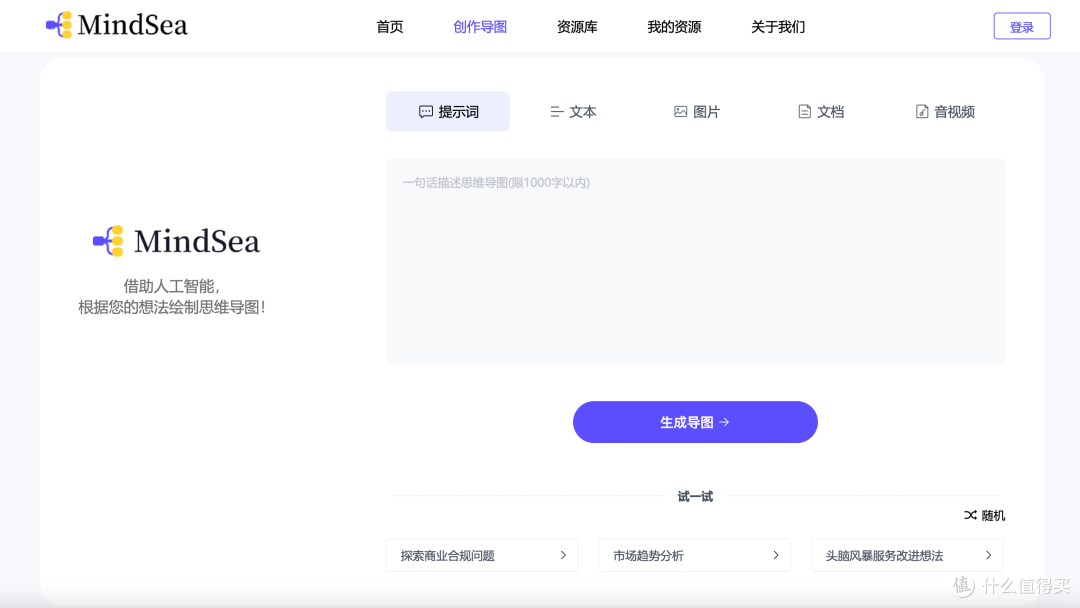The image size is (1080, 608).
Task: Switch to the 文档 tab
Action: click(x=820, y=112)
